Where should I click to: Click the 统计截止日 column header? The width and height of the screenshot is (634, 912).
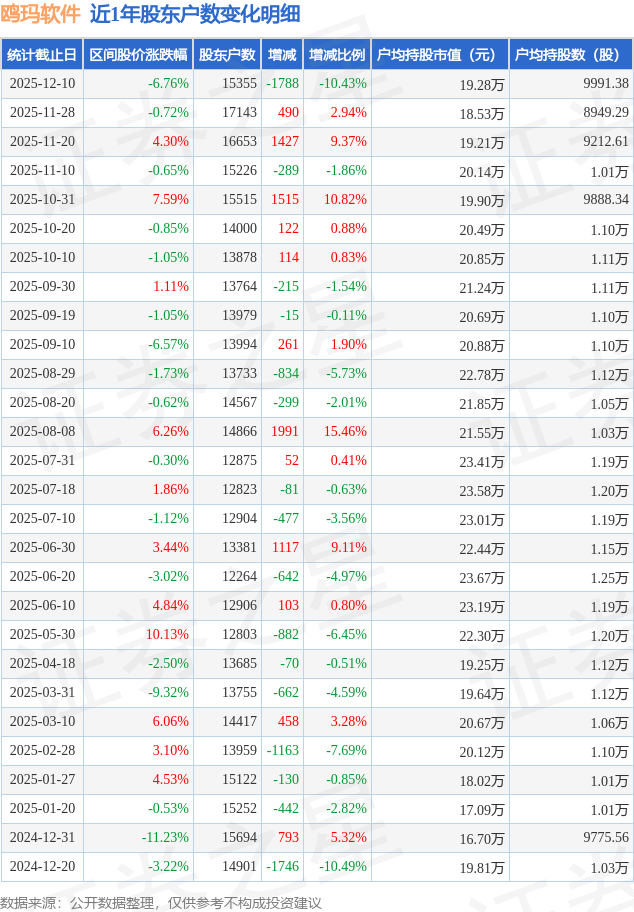pyautogui.click(x=41, y=55)
